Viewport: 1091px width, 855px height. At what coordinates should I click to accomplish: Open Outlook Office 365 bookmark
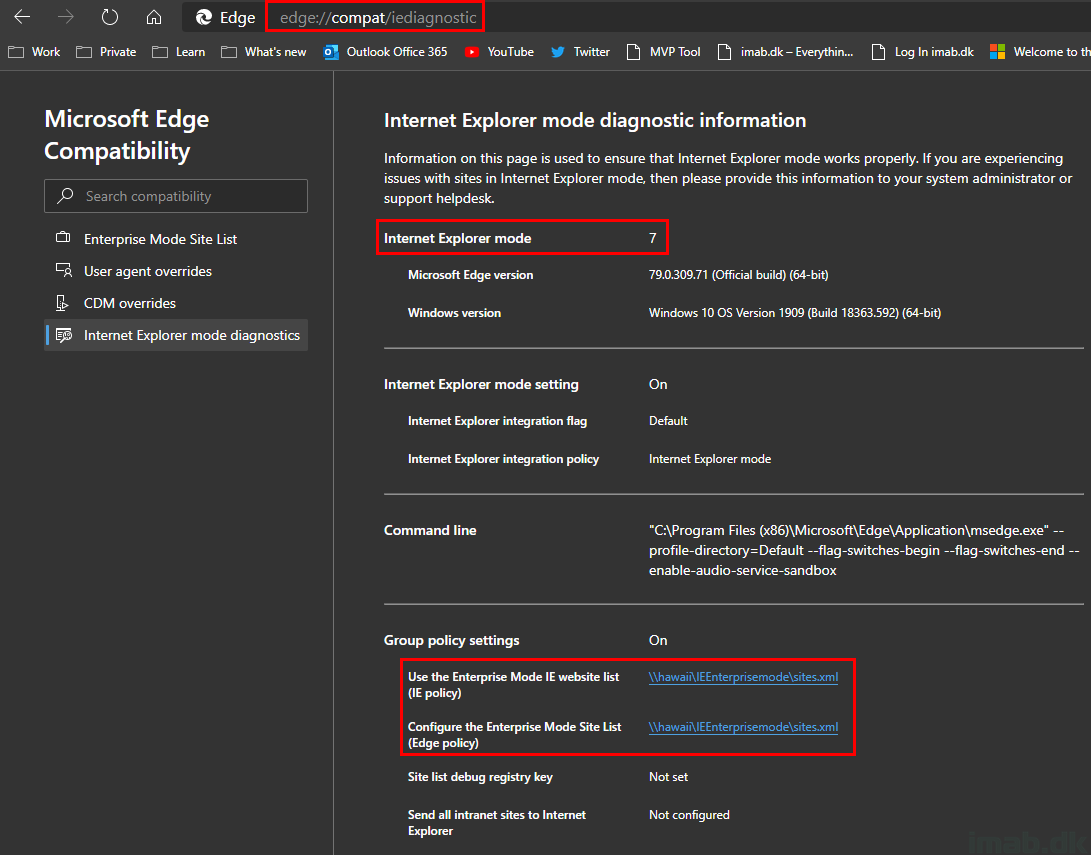[x=386, y=52]
